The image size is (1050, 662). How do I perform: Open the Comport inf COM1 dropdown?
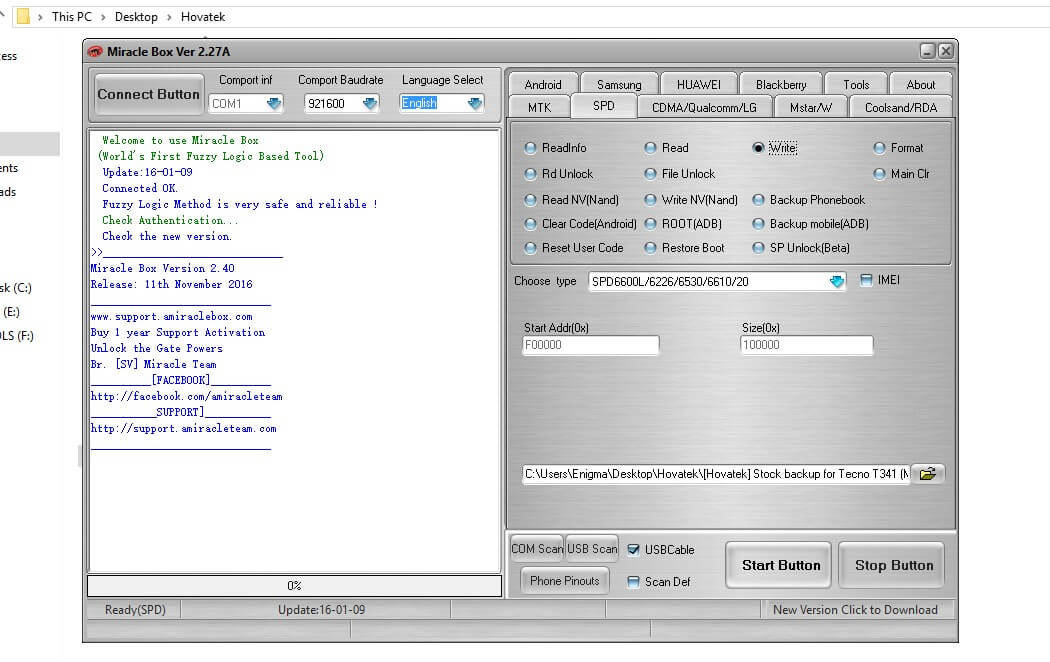point(273,103)
